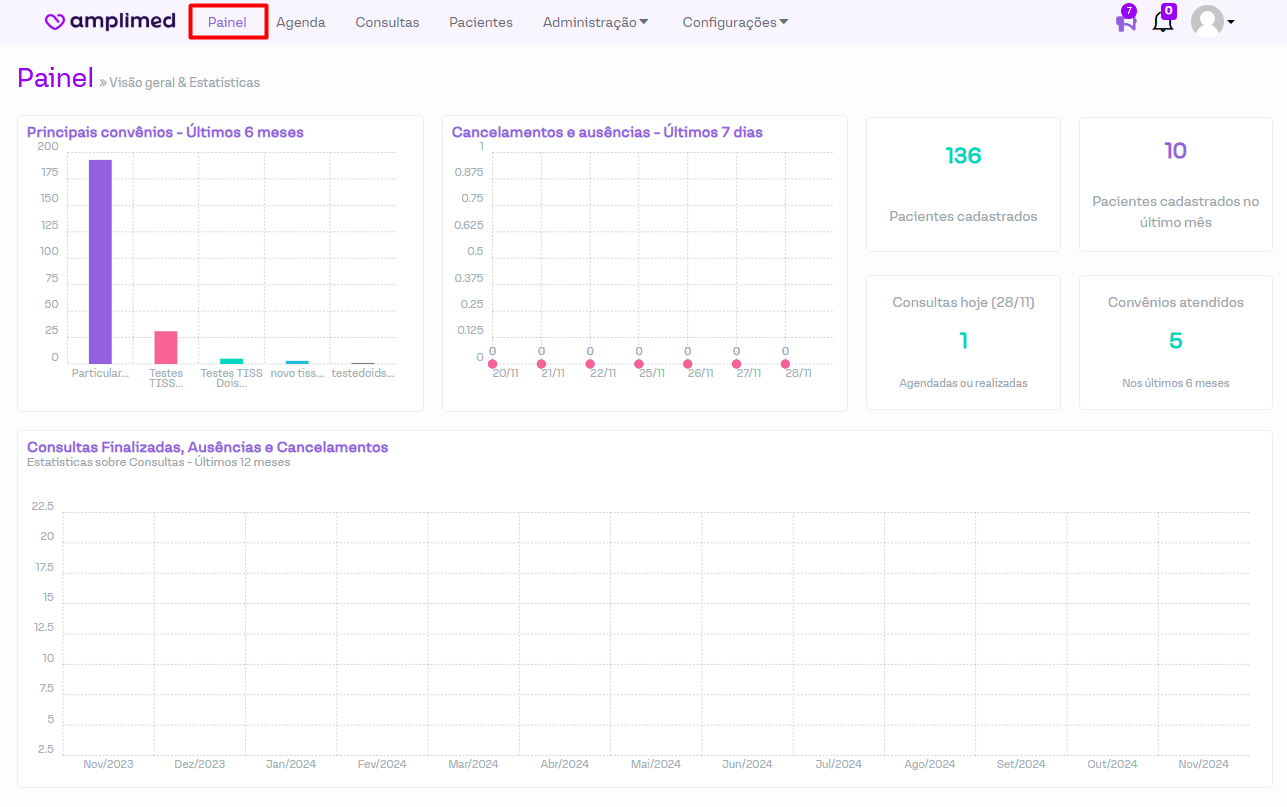Click the purple Particular bar in chart

(x=100, y=262)
